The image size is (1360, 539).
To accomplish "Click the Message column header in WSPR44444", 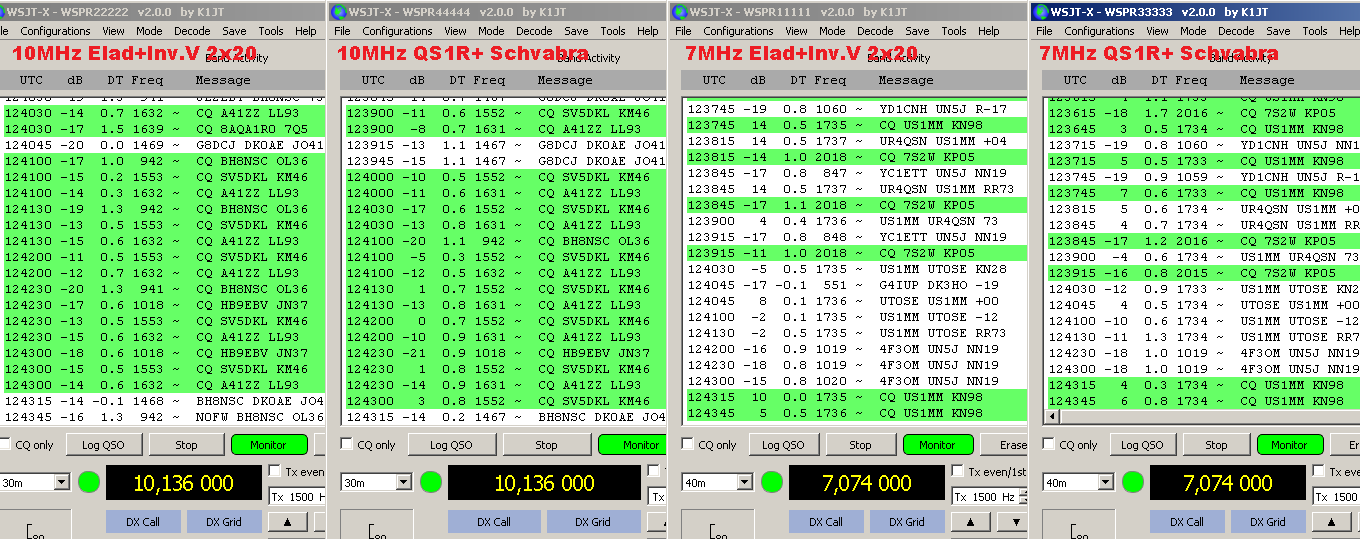I will pyautogui.click(x=565, y=80).
